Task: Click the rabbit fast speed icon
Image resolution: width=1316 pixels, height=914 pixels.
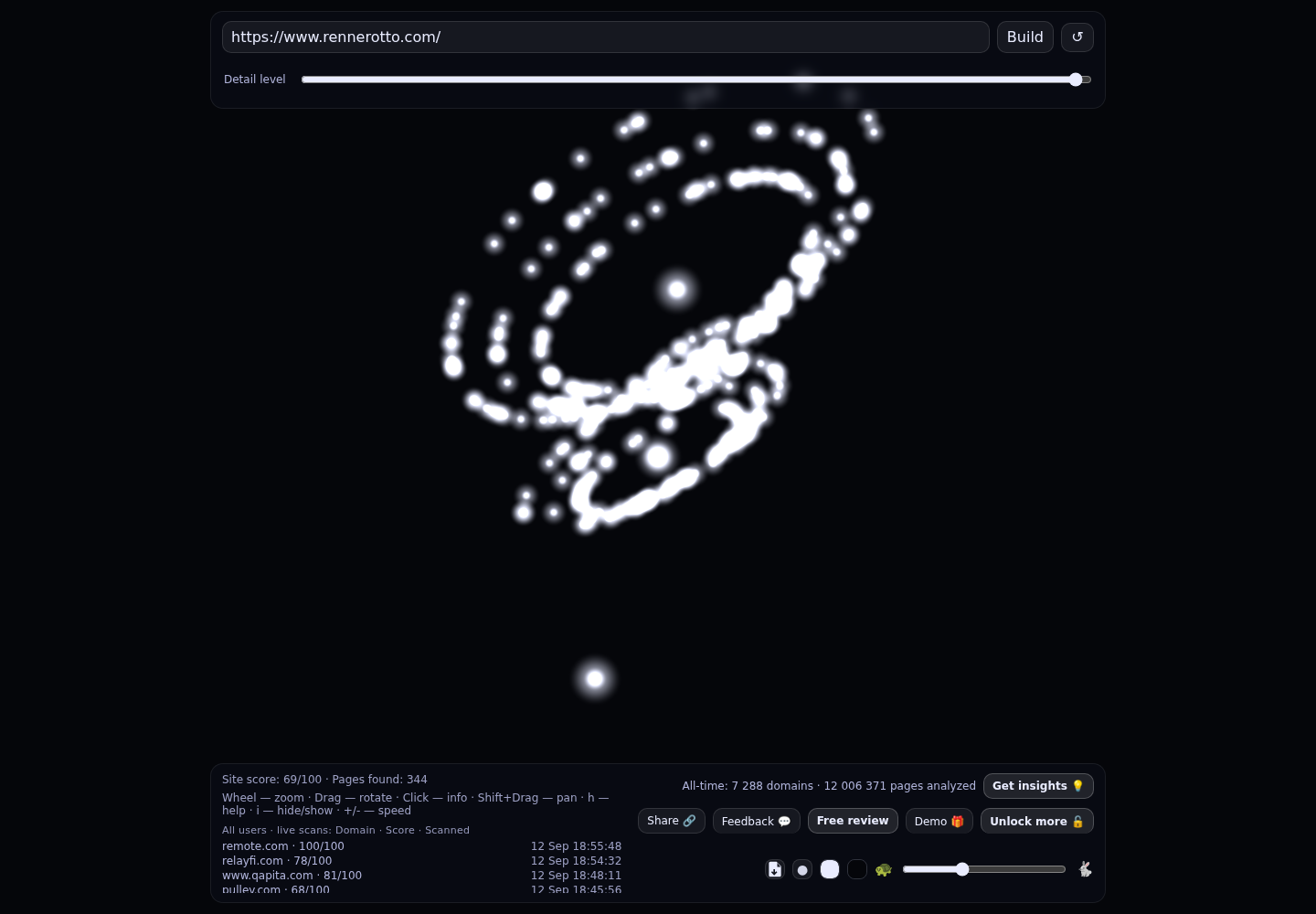Action: tap(1085, 869)
